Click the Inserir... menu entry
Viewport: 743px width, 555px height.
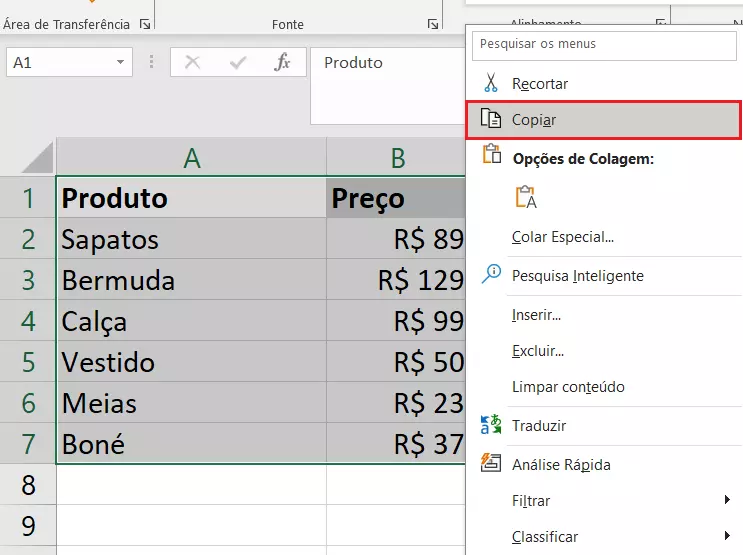(x=536, y=315)
